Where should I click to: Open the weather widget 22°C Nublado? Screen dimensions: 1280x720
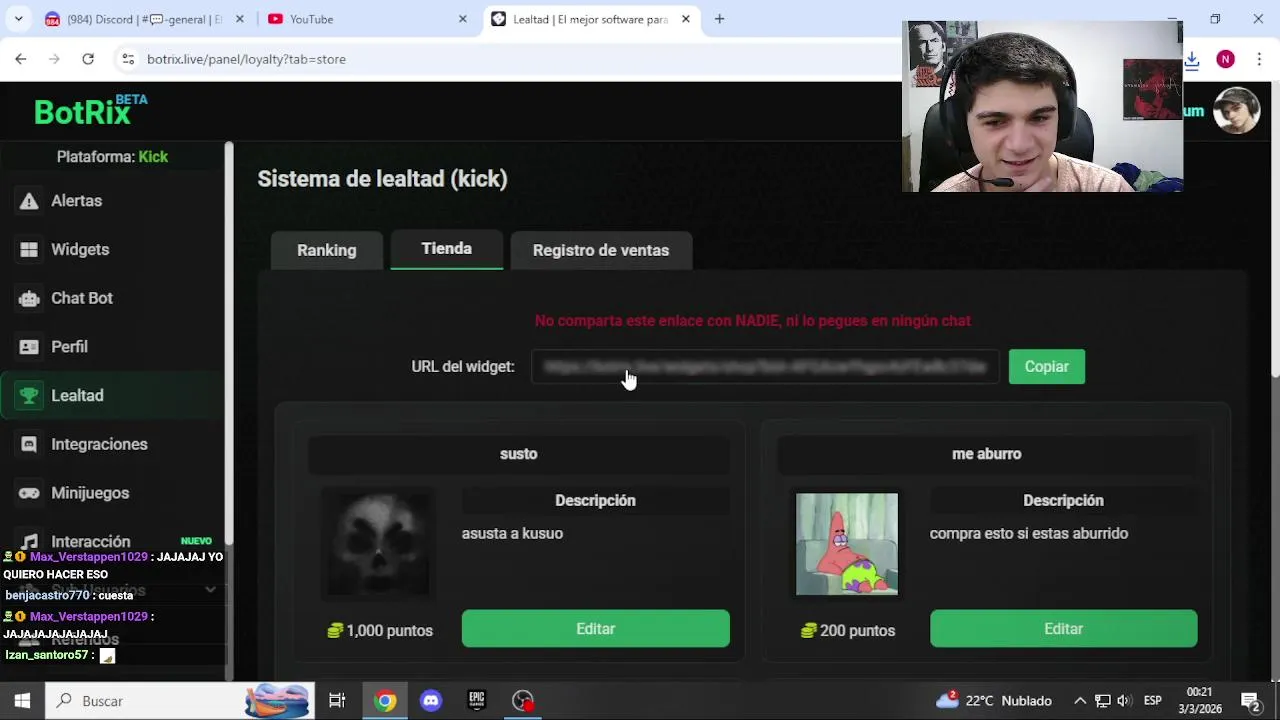(x=994, y=701)
